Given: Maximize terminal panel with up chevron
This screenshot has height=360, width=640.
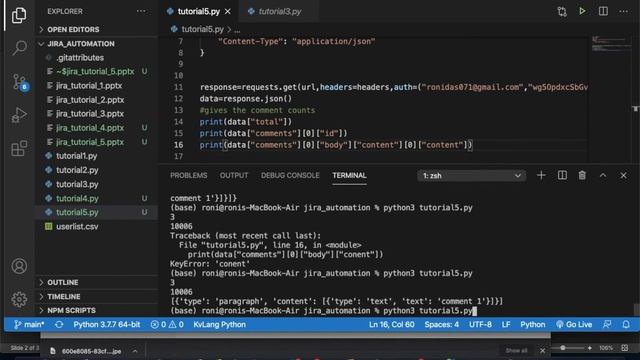Looking at the screenshot, I should [x=603, y=176].
